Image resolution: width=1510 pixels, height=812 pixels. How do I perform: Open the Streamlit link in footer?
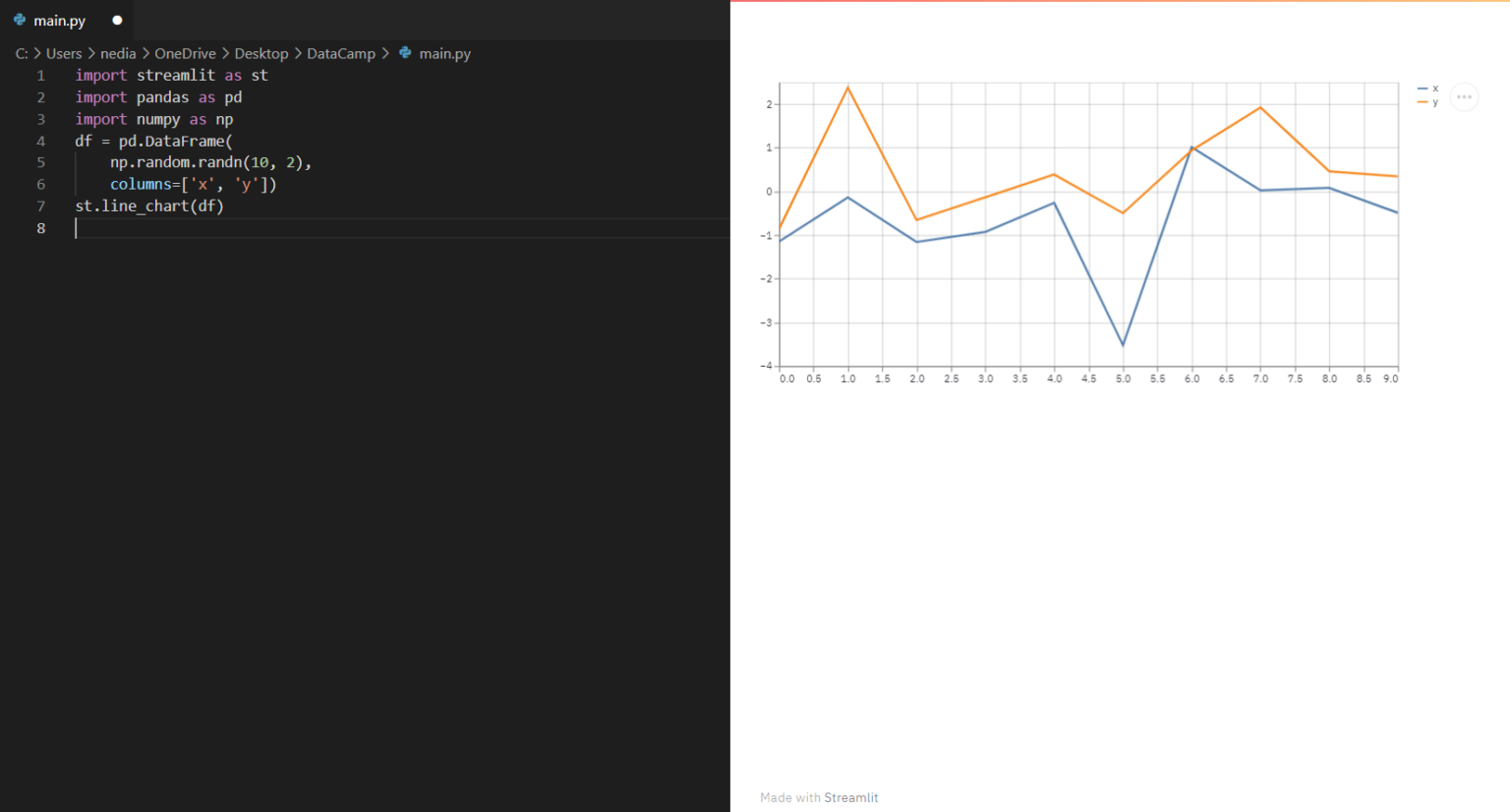coord(850,797)
